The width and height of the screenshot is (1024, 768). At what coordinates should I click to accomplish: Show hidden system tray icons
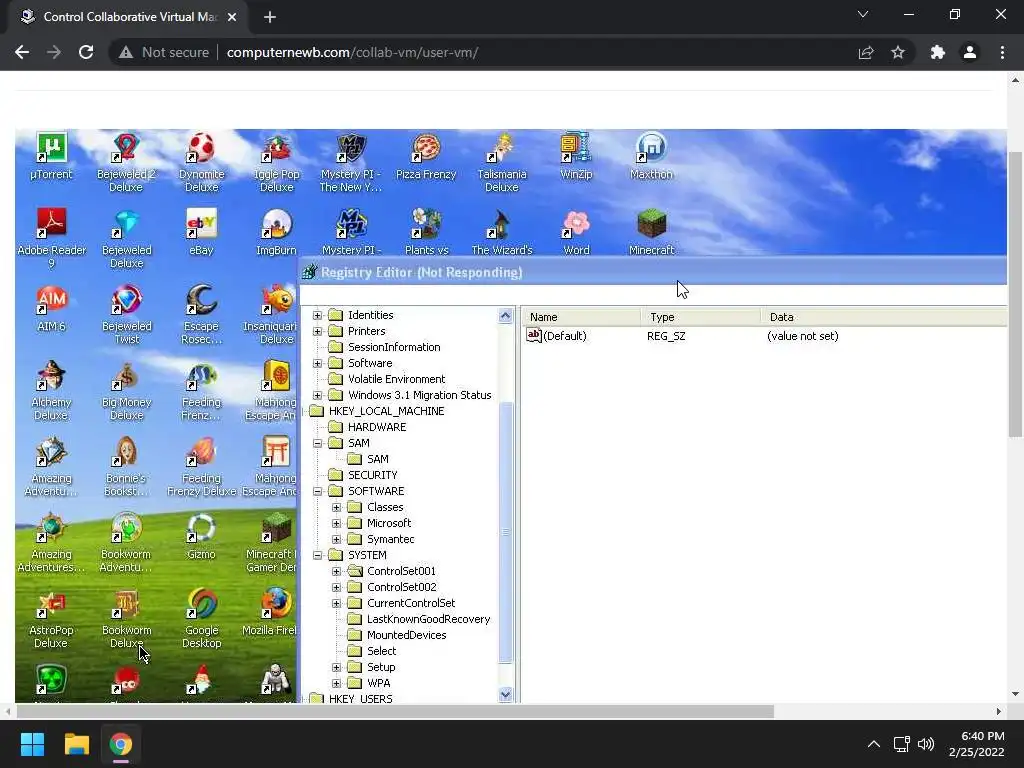[873, 744]
